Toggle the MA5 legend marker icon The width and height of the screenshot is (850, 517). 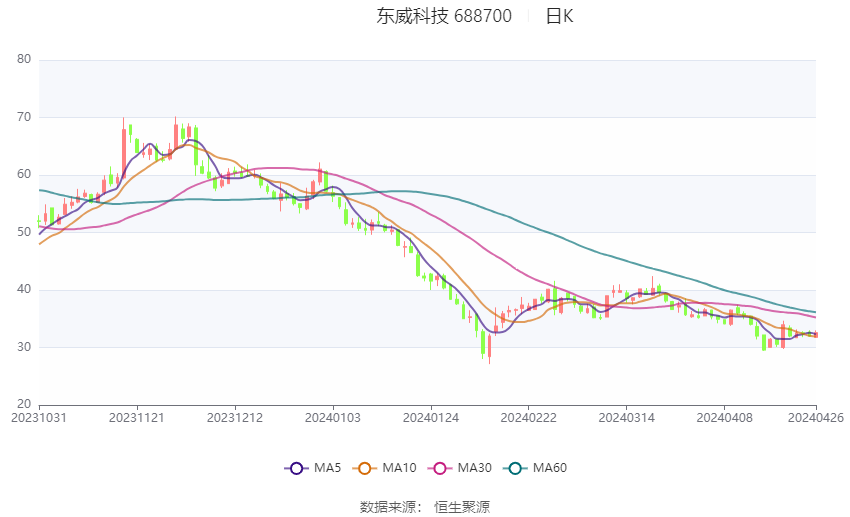coord(297,468)
